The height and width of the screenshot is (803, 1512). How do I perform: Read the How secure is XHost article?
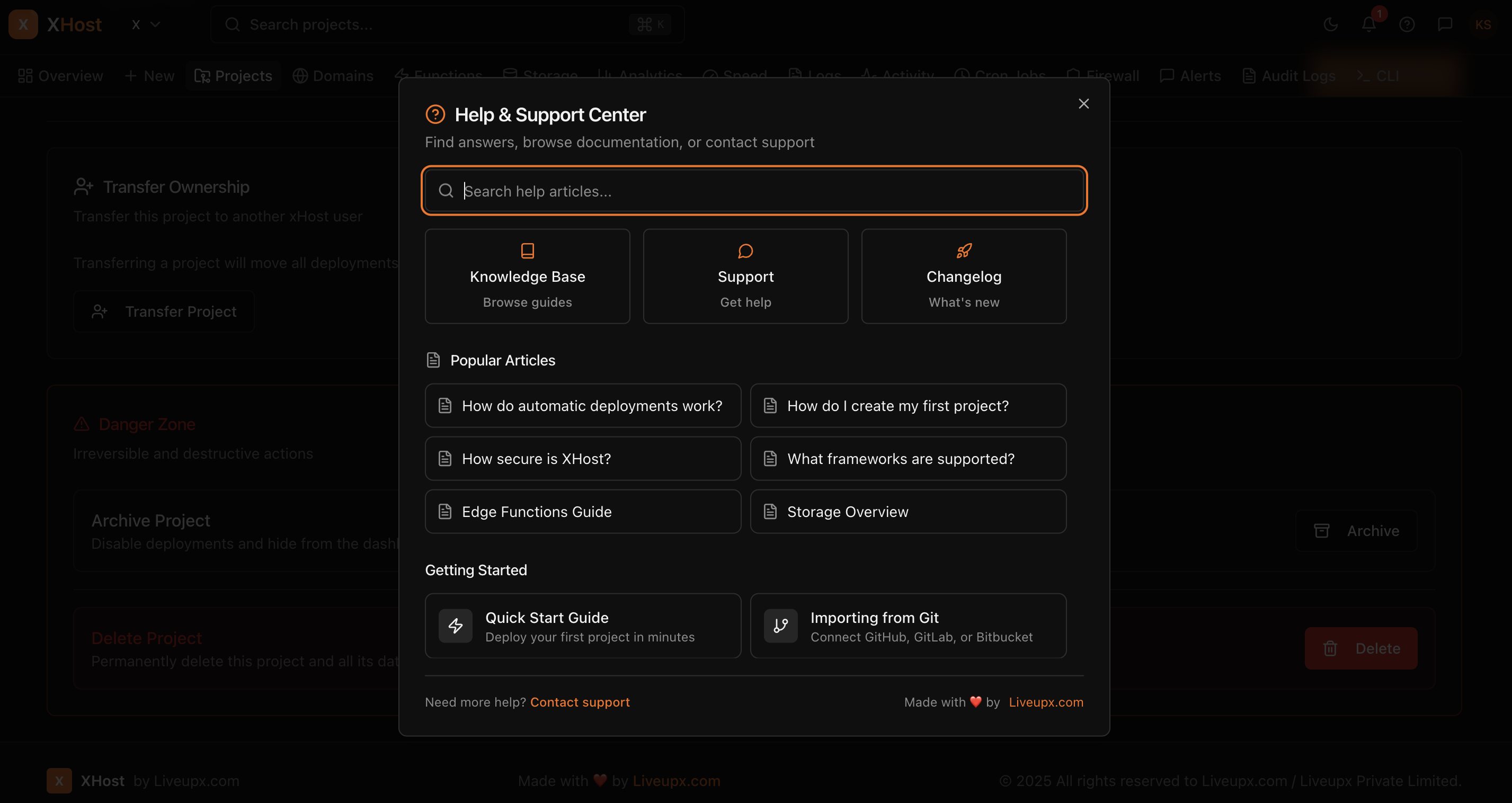pos(582,458)
